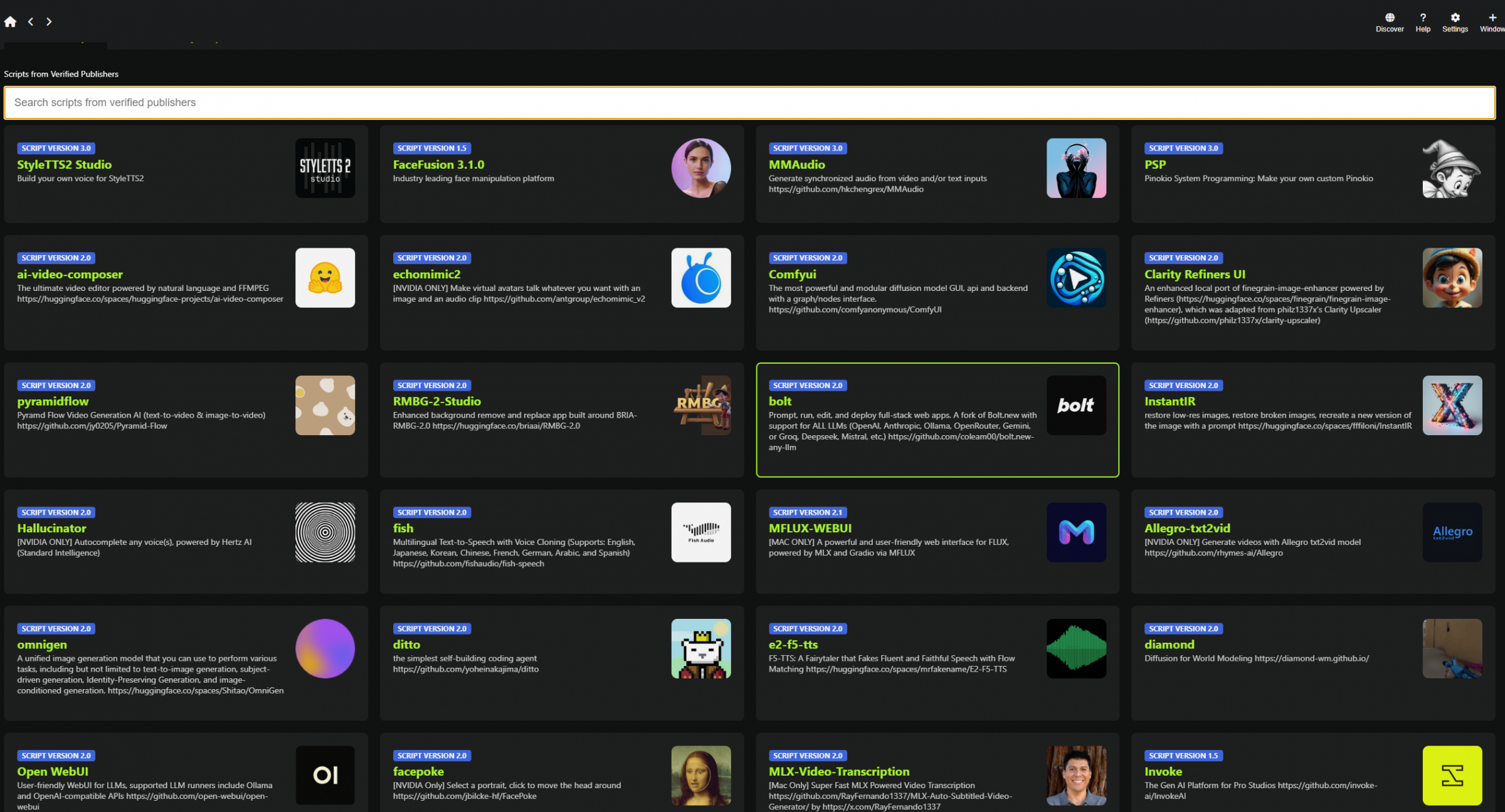Click Script Version 1.5 badge on Invoke
The image size is (1505, 812).
tap(1183, 756)
